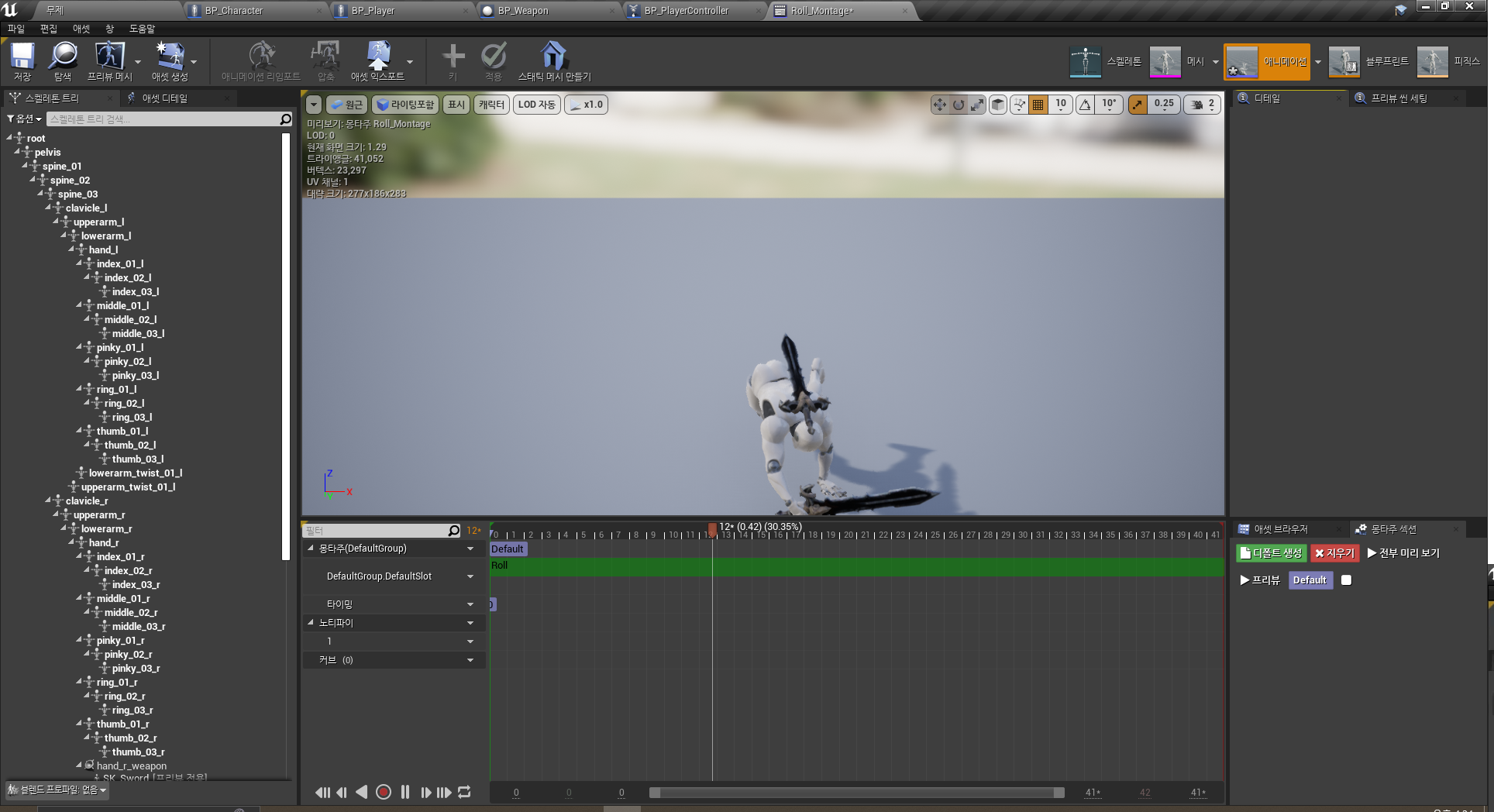Click the record button

click(384, 792)
